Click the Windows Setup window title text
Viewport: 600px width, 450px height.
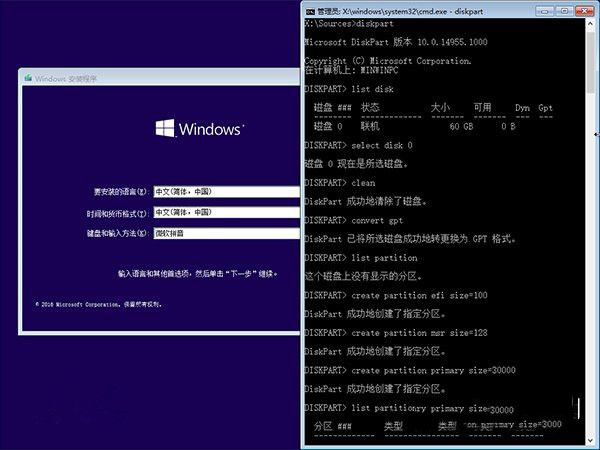tap(66, 79)
